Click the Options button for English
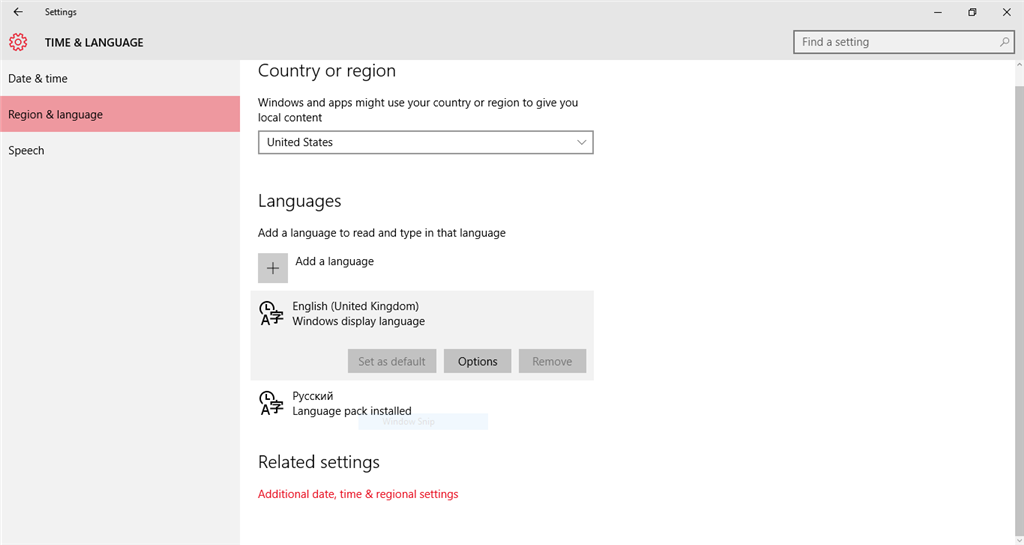Screen dimensions: 1024x545 click(477, 361)
